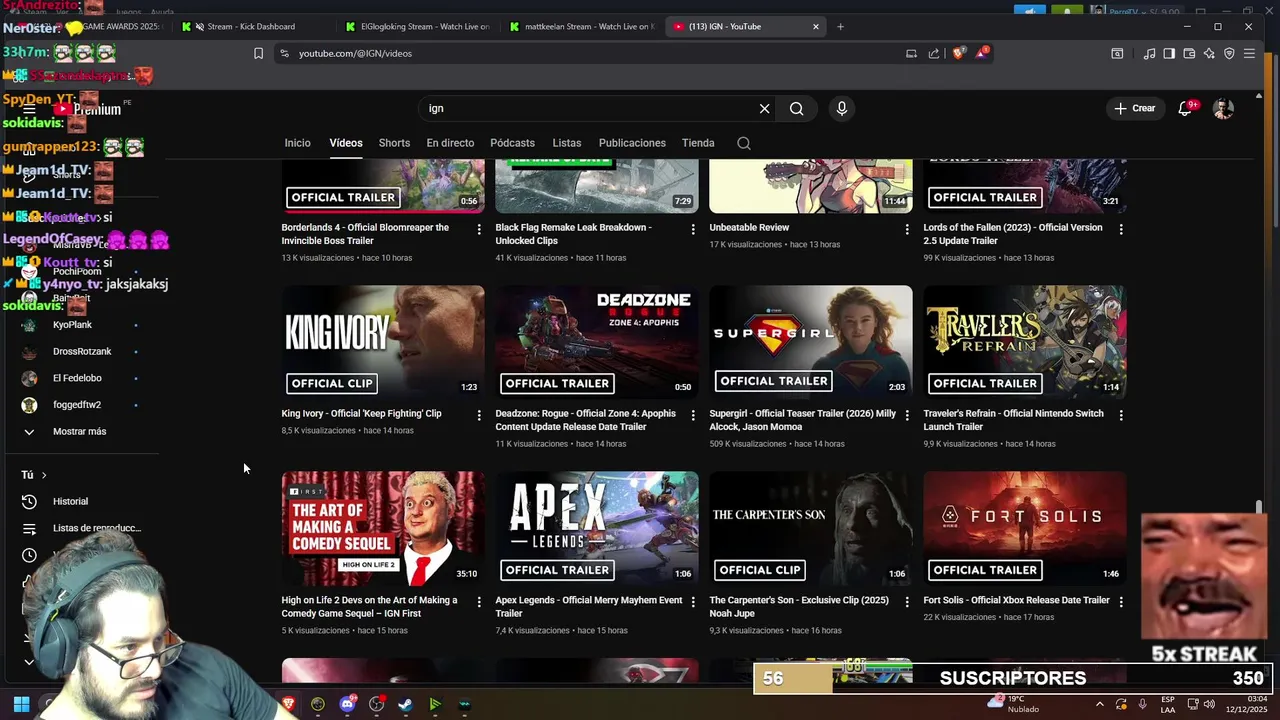The image size is (1280, 720).
Task: Start voice search with the microphone icon
Action: point(841,108)
